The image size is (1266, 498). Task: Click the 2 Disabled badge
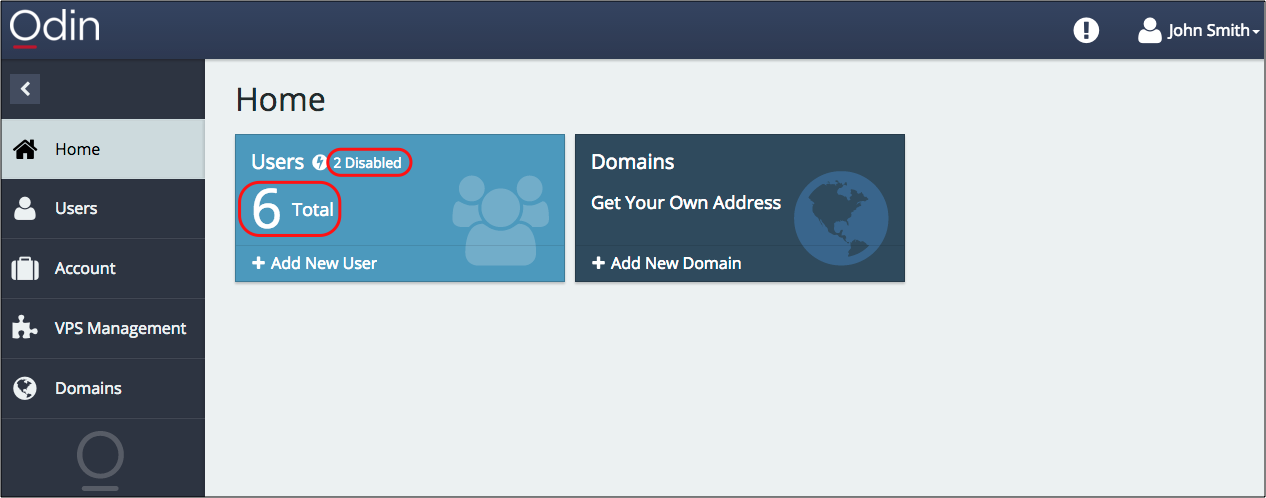click(x=368, y=162)
